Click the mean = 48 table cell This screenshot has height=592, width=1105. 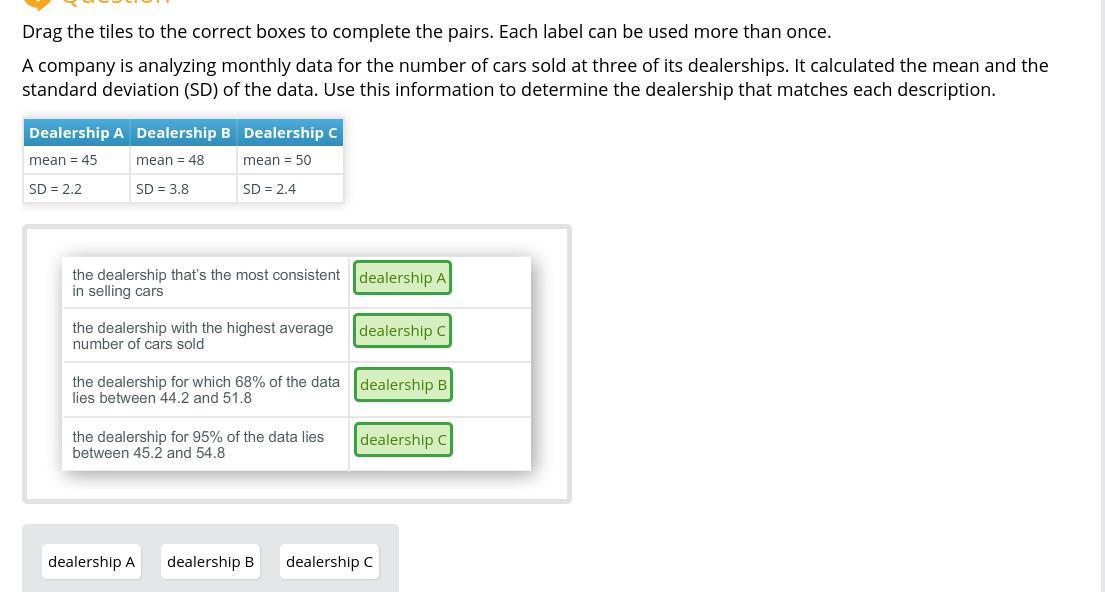pyautogui.click(x=183, y=160)
